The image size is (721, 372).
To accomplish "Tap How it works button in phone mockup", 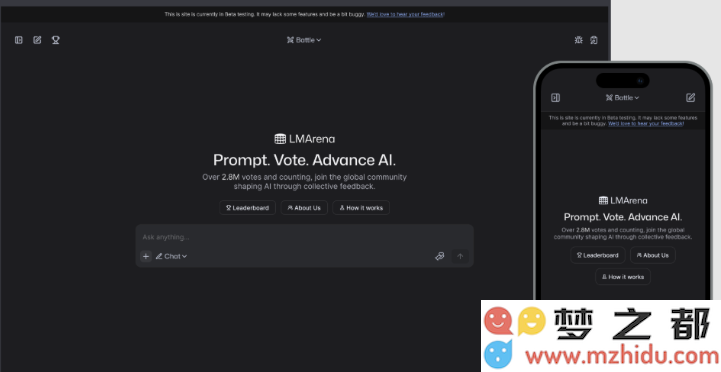I will pyautogui.click(x=623, y=277).
